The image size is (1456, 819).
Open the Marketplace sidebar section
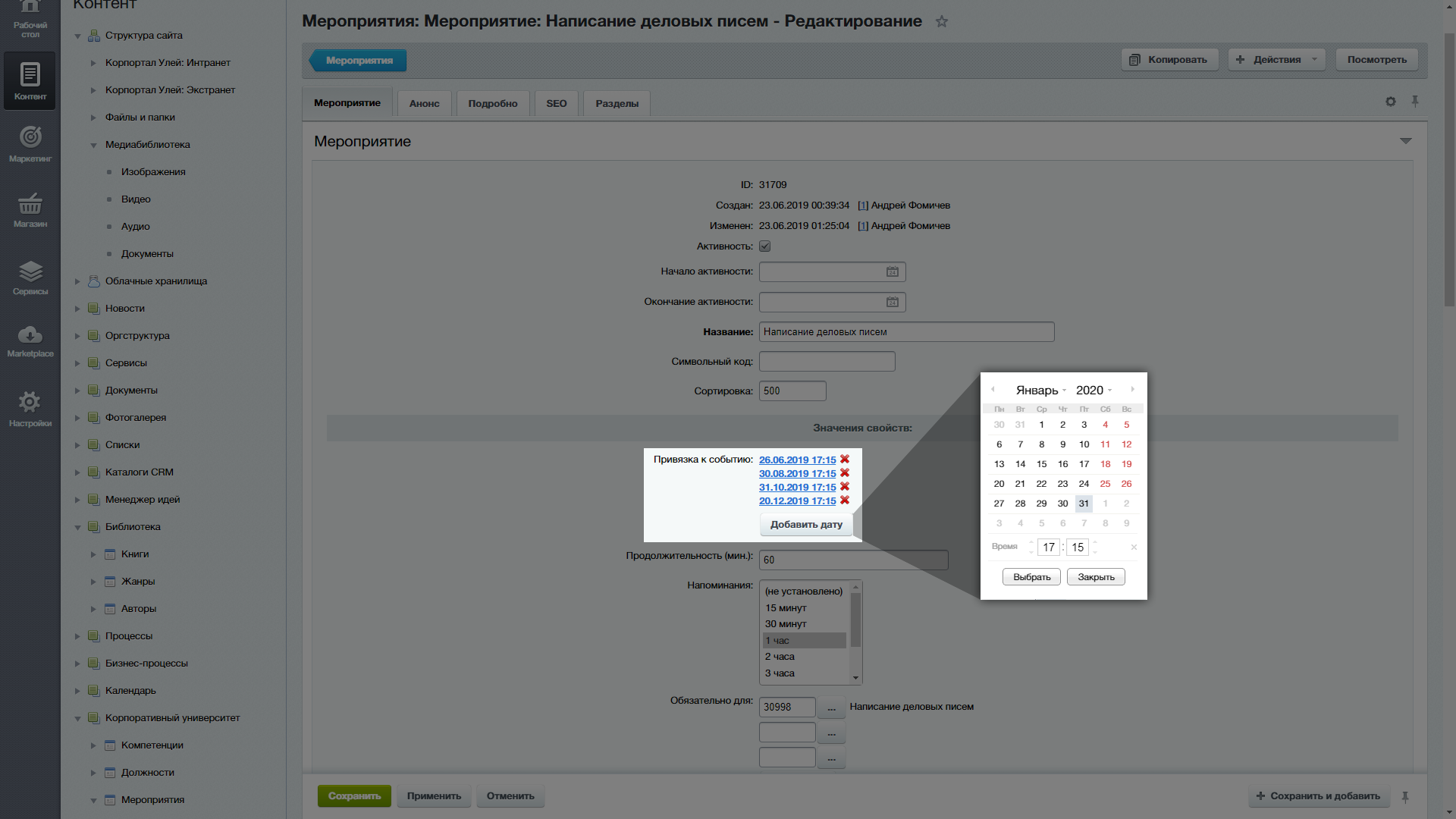coord(30,340)
